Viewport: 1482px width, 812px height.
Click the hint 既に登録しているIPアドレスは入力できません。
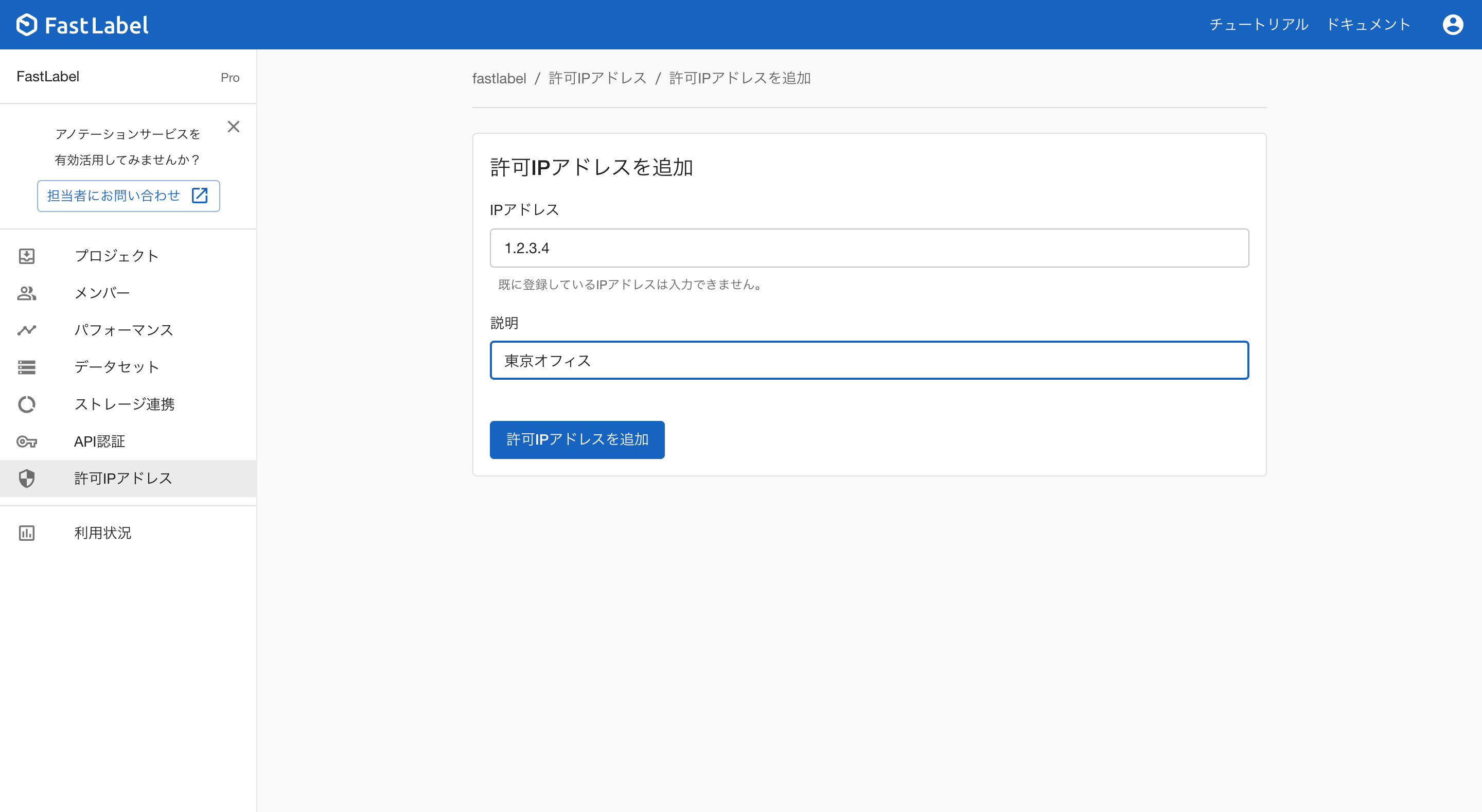tap(630, 284)
